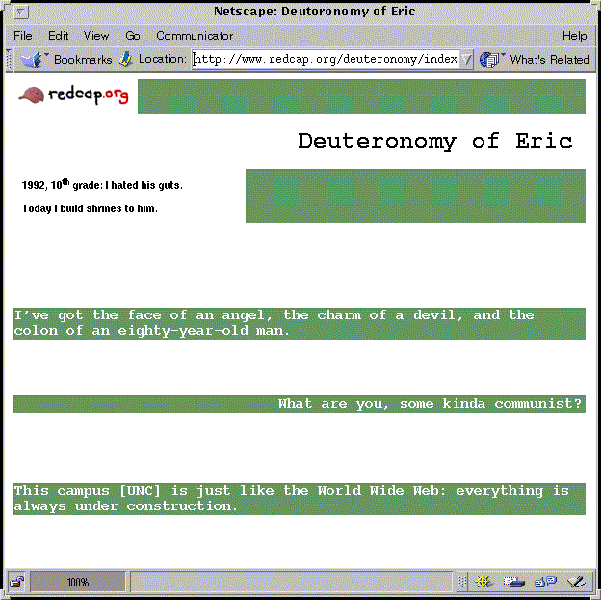This screenshot has width=601, height=600.
Task: Click the page proxy icon beside Location
Action: [126, 60]
